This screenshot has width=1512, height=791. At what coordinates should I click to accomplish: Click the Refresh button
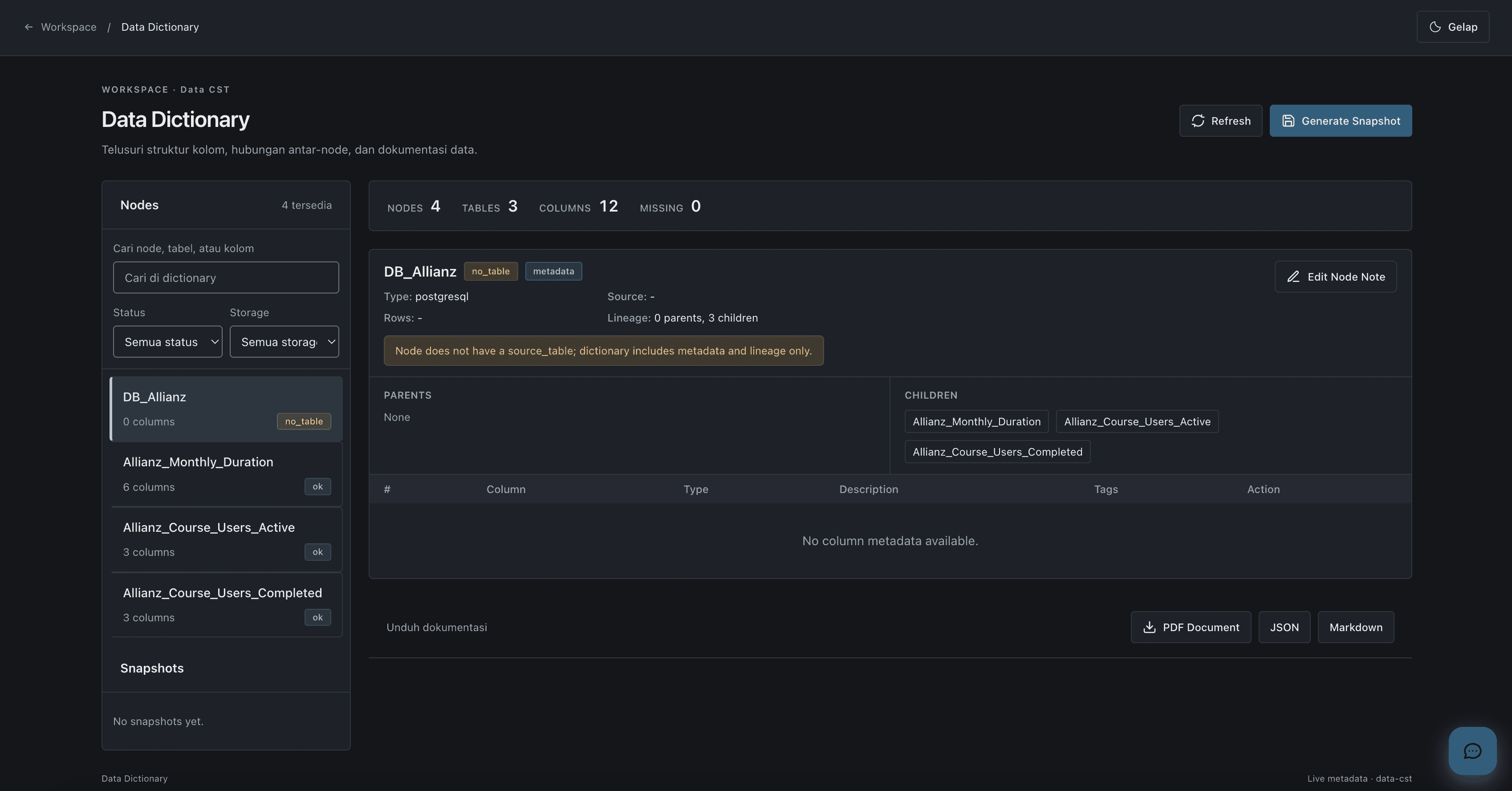[x=1221, y=121]
